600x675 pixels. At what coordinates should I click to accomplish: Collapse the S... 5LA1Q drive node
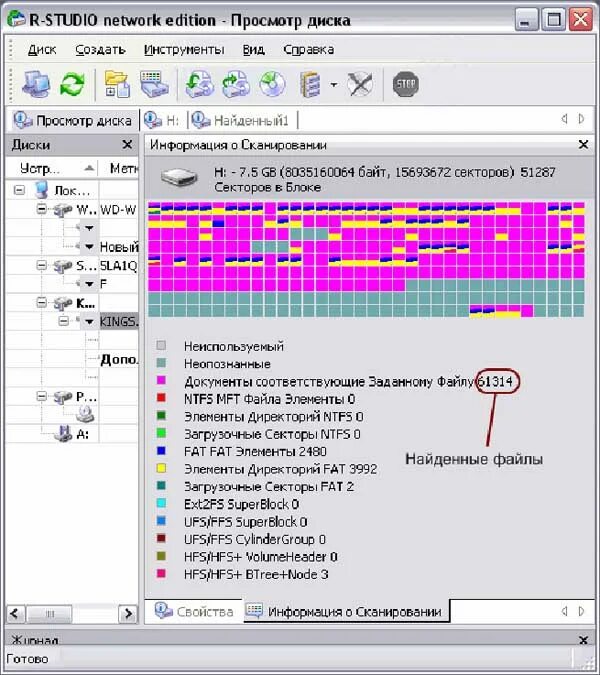[42, 265]
